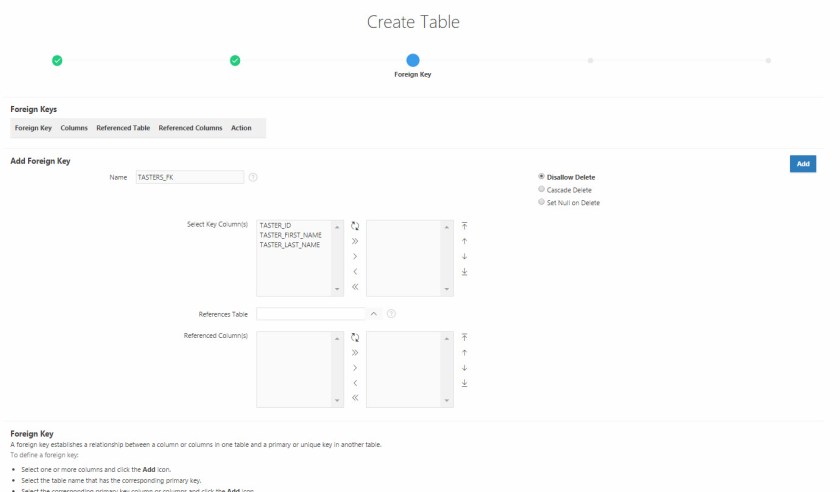The width and height of the screenshot is (840, 492).
Task: Click Move All icon in Referenced Columns shuttle
Action: pos(355,352)
